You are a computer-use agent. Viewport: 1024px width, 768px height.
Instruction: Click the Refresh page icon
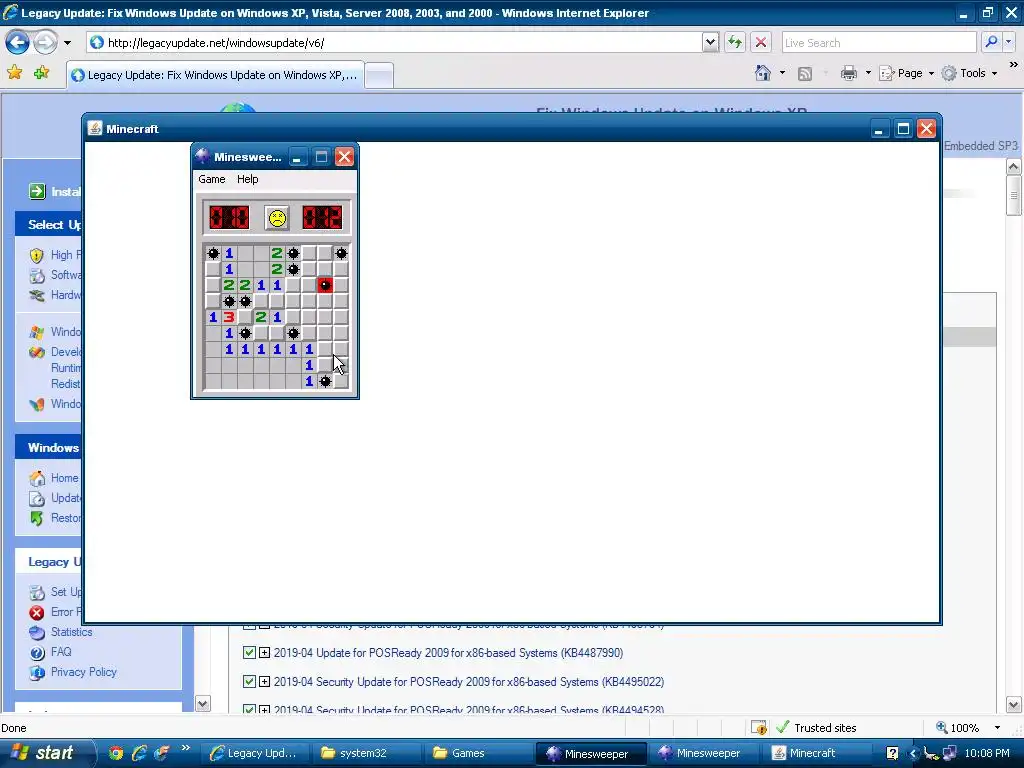pos(735,42)
